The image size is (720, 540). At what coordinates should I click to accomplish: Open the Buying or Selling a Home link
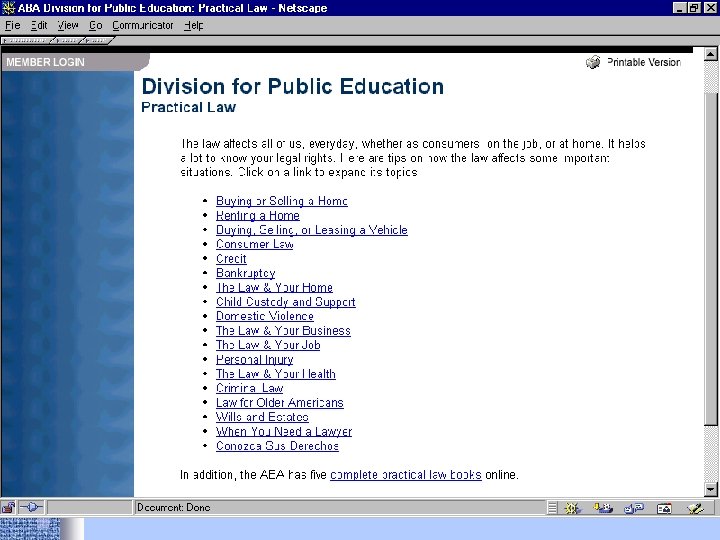point(282,201)
